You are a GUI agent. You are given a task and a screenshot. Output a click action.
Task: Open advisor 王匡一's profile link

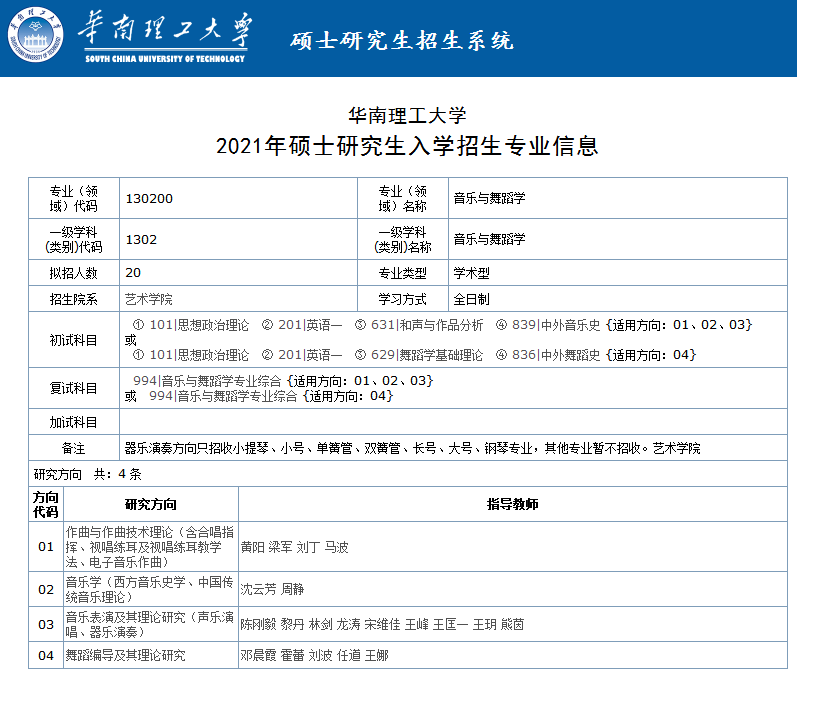[x=451, y=625]
